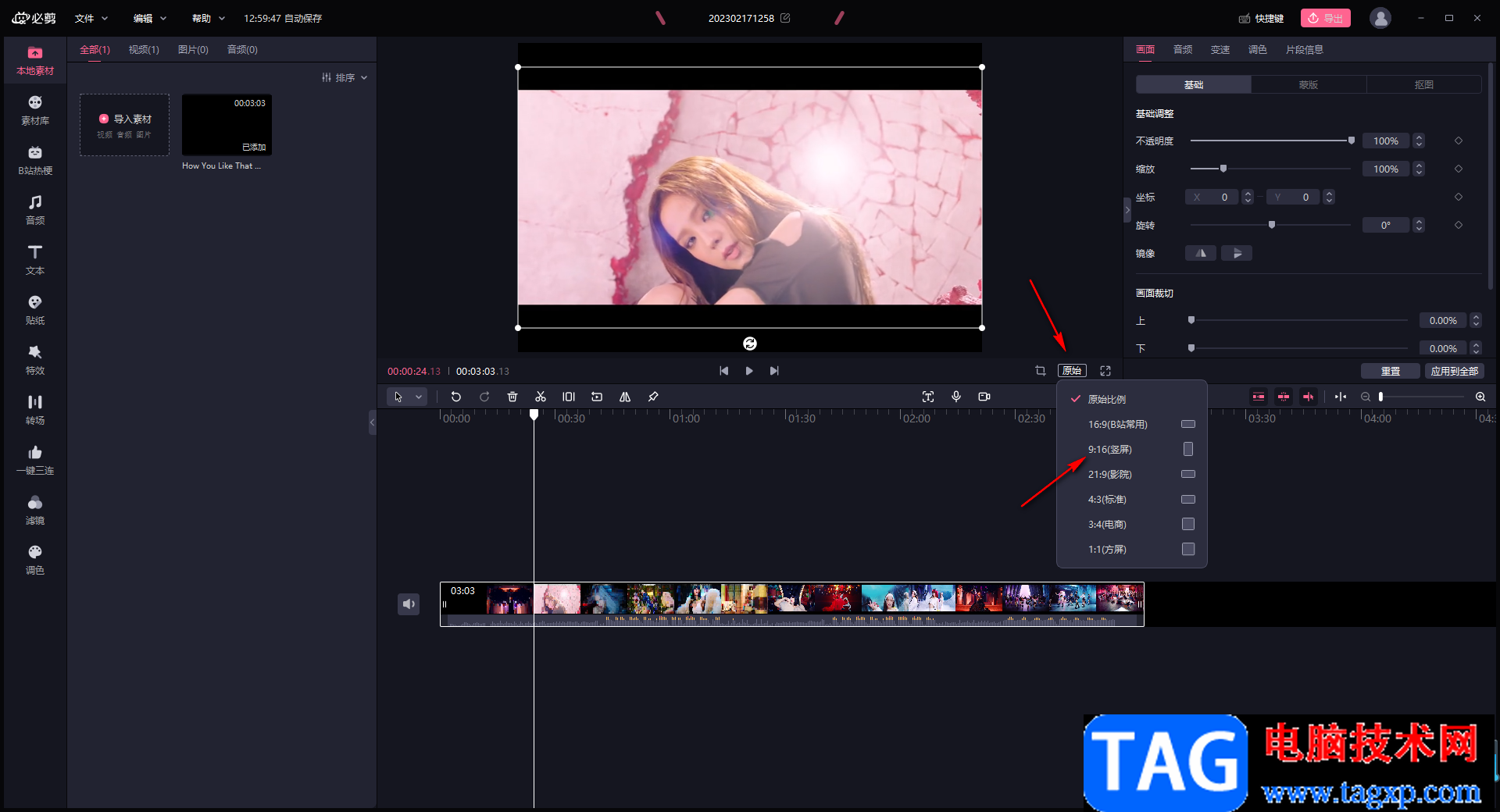Toggle opacity keyframe diamond
Screen dimensions: 1500x812
1459,141
